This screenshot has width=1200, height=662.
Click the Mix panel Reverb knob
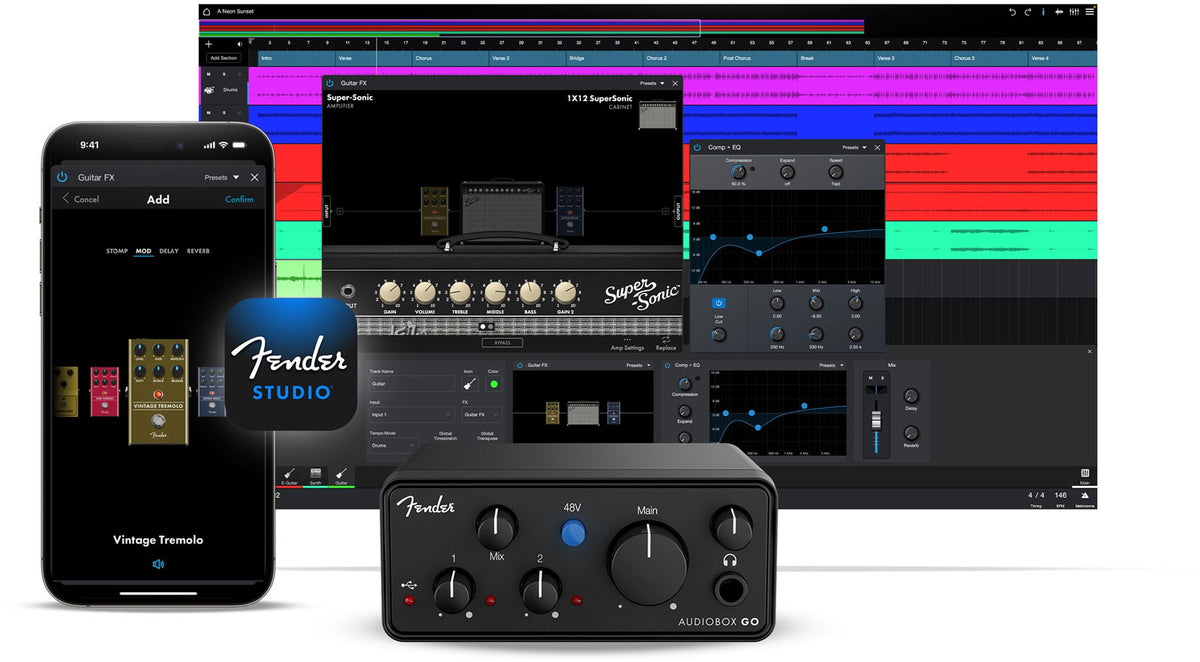coord(911,433)
